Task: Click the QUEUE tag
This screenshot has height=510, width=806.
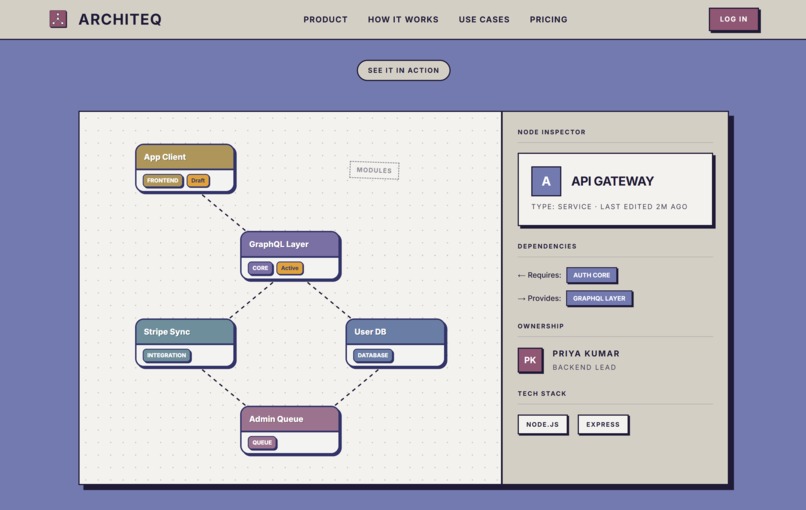Action: tap(262, 443)
